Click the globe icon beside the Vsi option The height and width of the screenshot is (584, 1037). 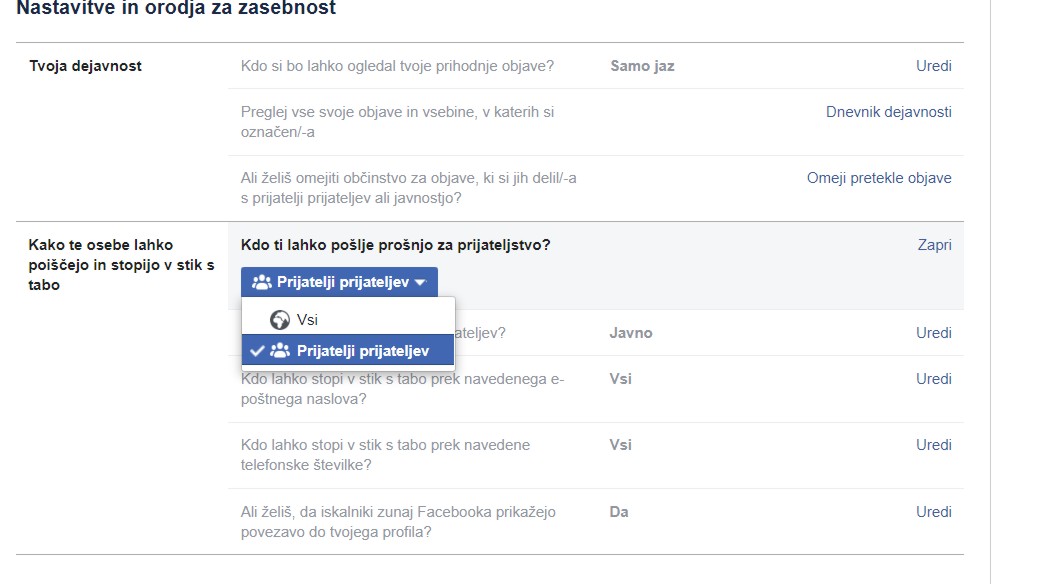click(280, 320)
